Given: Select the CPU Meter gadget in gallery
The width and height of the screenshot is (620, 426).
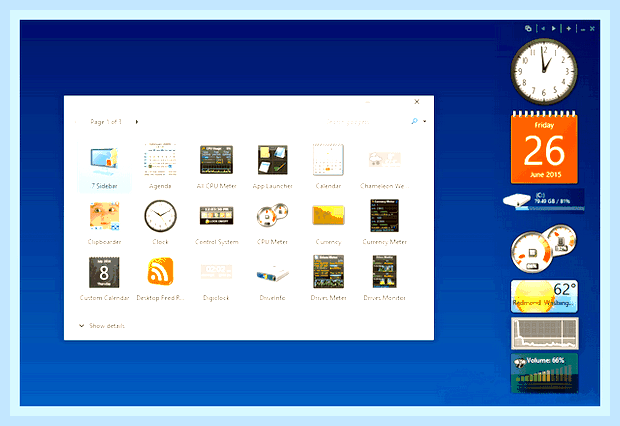Looking at the screenshot, I should tap(272, 216).
